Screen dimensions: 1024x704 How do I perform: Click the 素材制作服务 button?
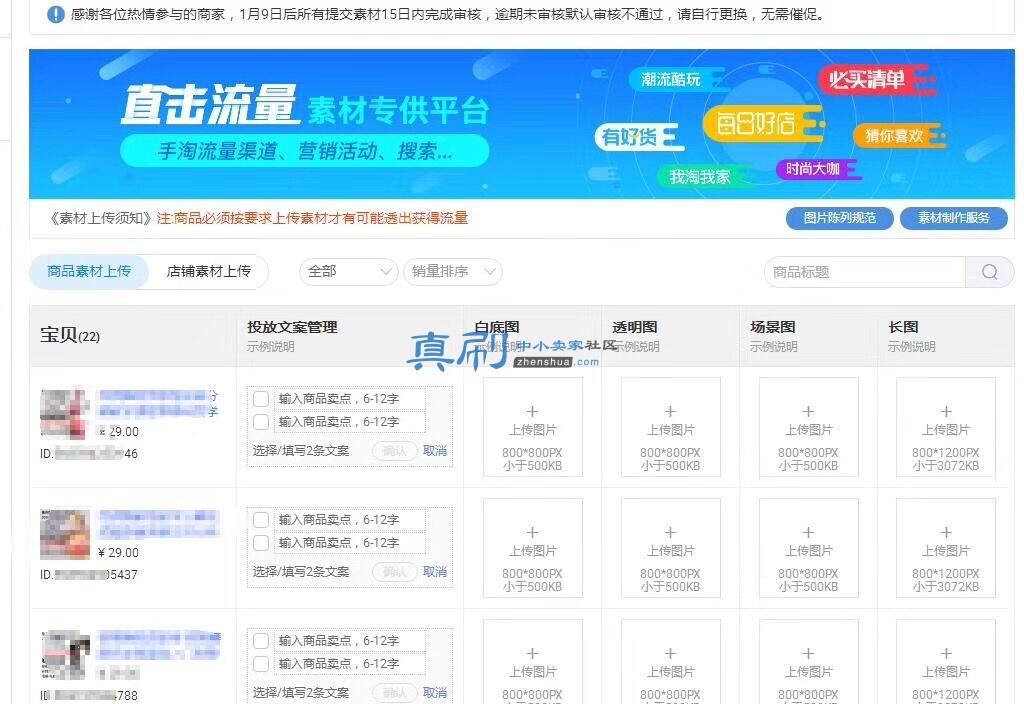pyautogui.click(x=953, y=218)
